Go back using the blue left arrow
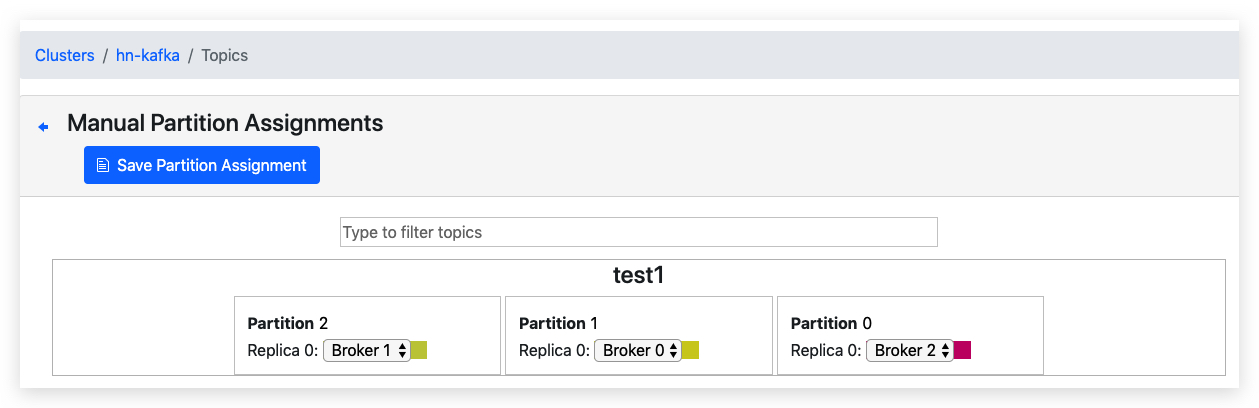 [43, 127]
